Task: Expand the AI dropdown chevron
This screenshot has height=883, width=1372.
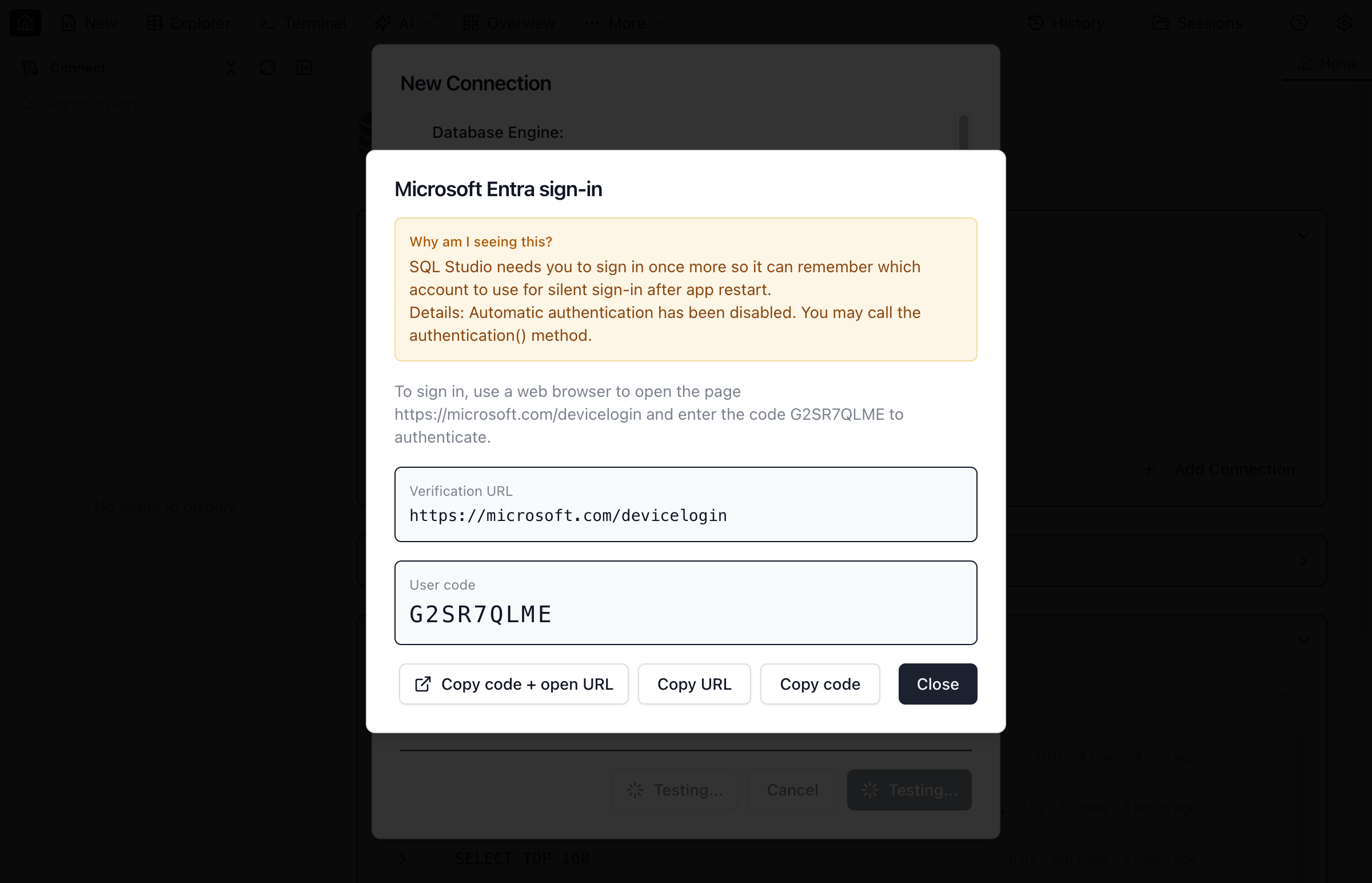Action: 428,23
